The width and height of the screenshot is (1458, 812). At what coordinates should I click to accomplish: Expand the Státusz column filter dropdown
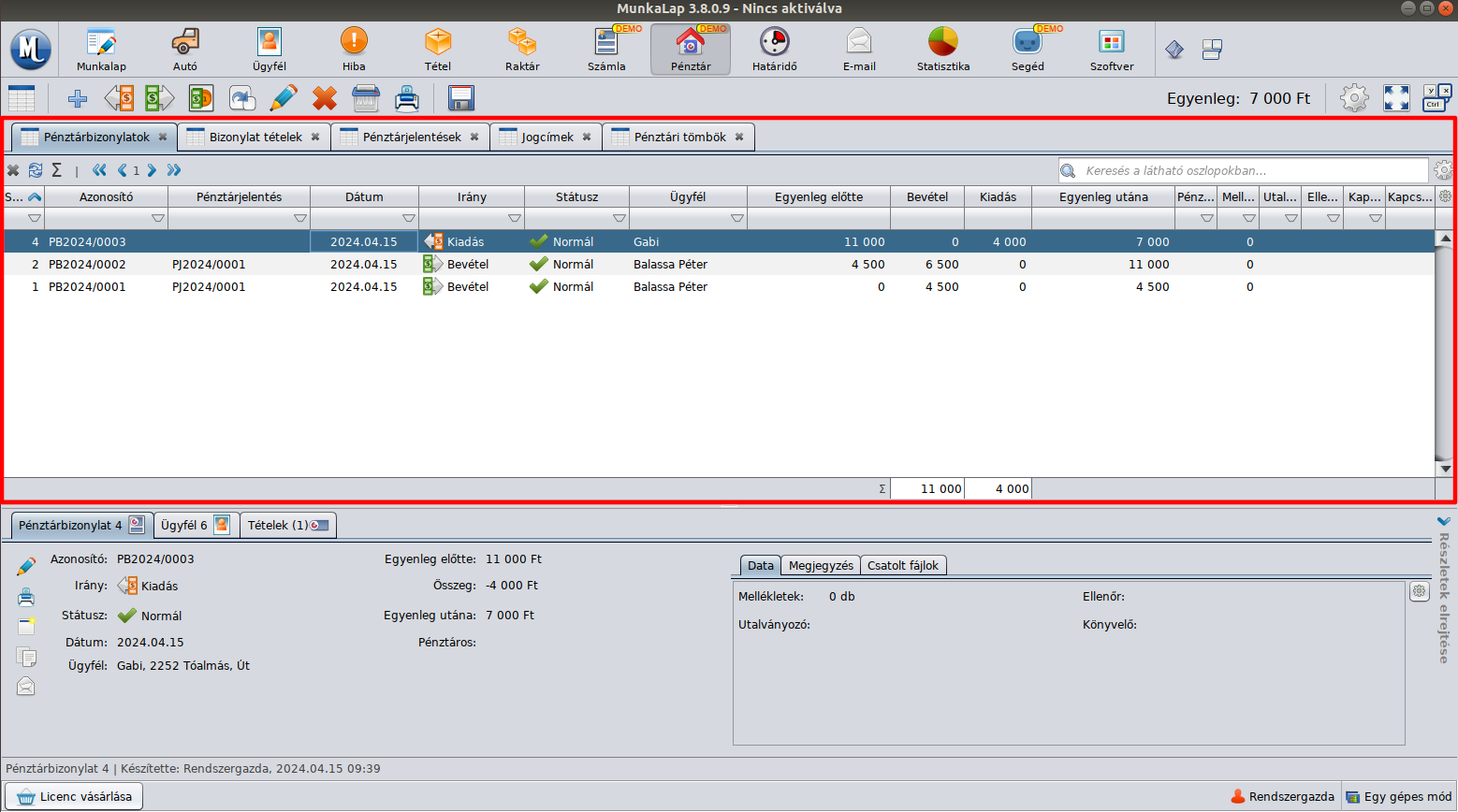click(x=619, y=219)
